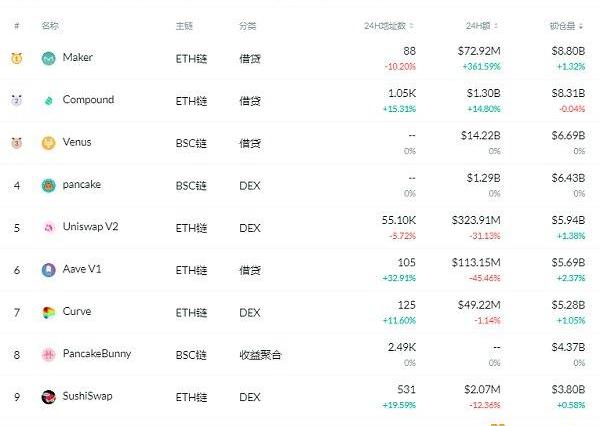
Task: Open the Maker project link
Action: pyautogui.click(x=77, y=58)
